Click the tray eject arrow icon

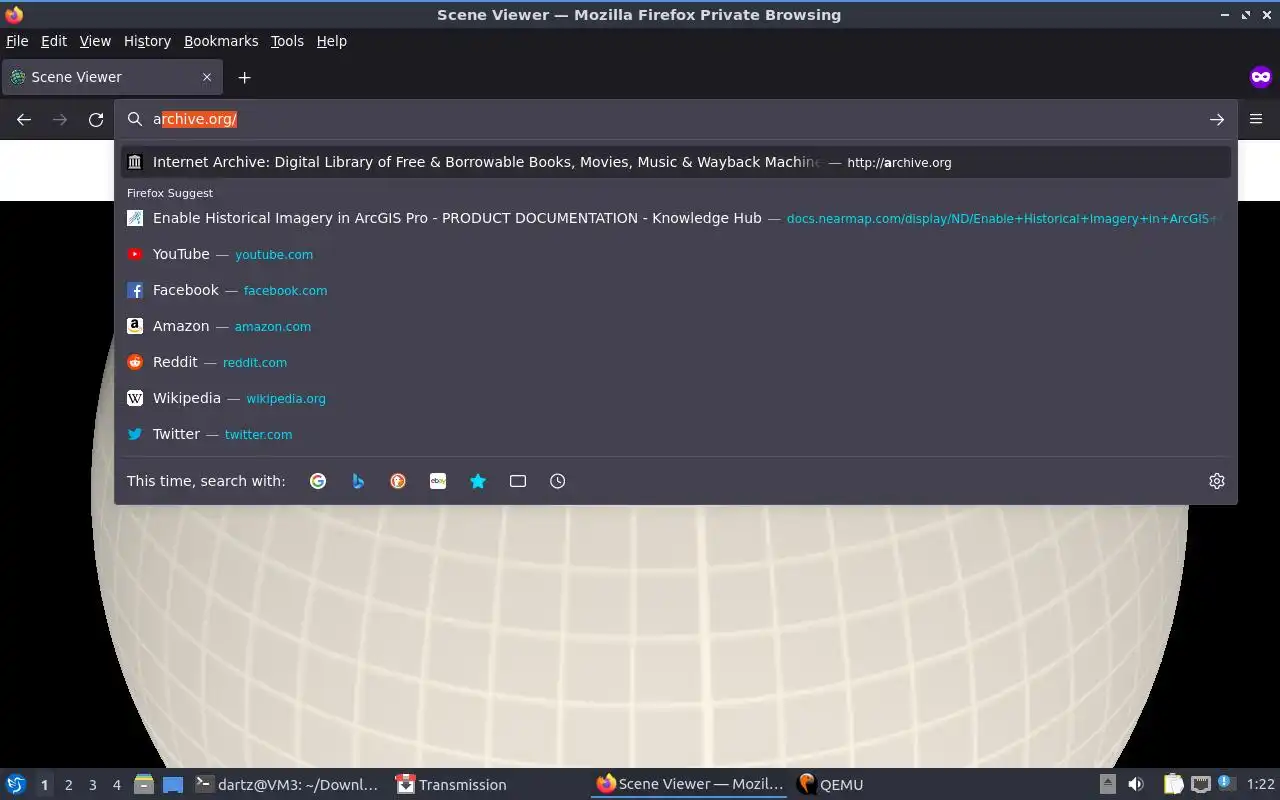point(1107,785)
